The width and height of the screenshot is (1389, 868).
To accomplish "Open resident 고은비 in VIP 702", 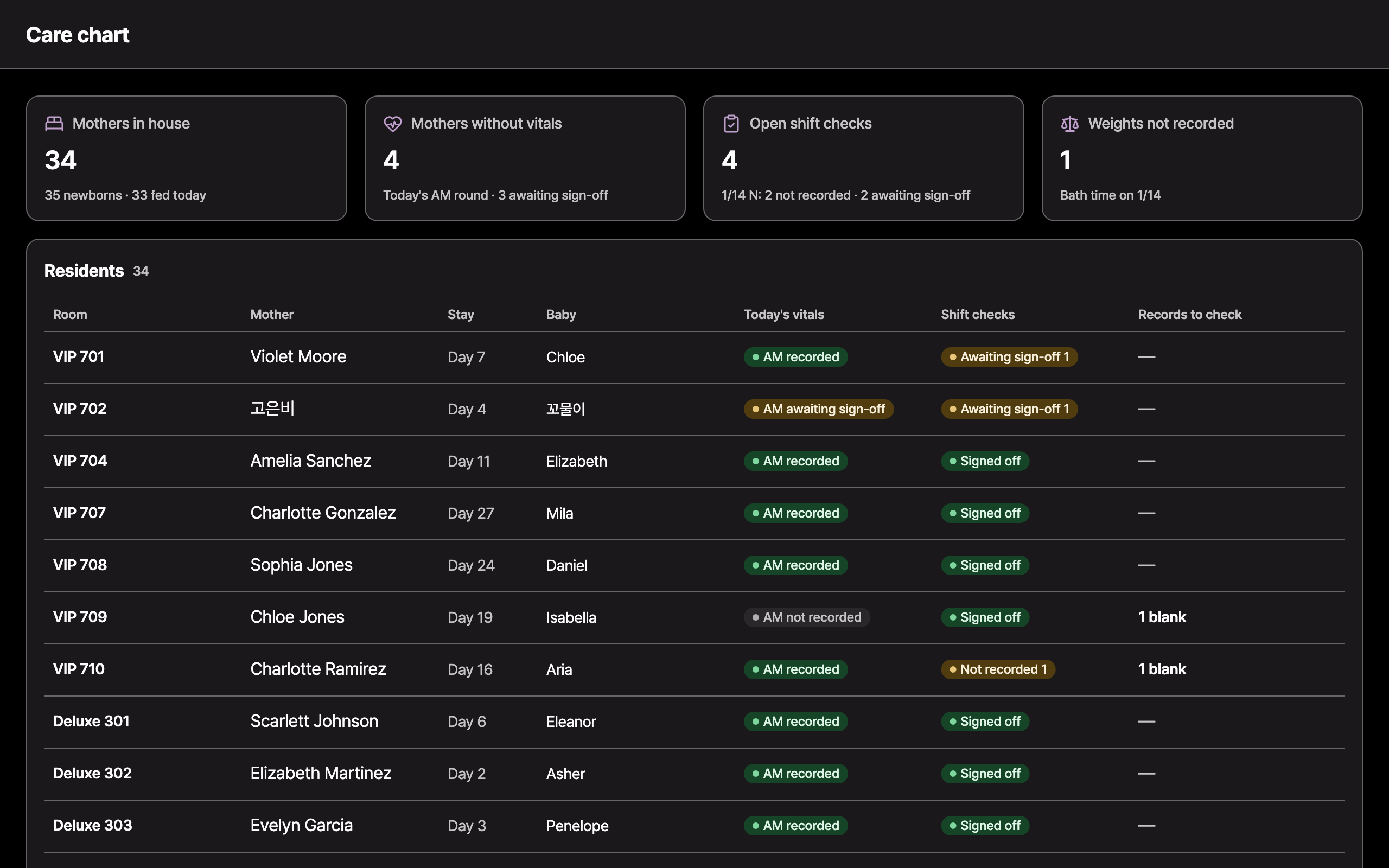I will pyautogui.click(x=272, y=409).
